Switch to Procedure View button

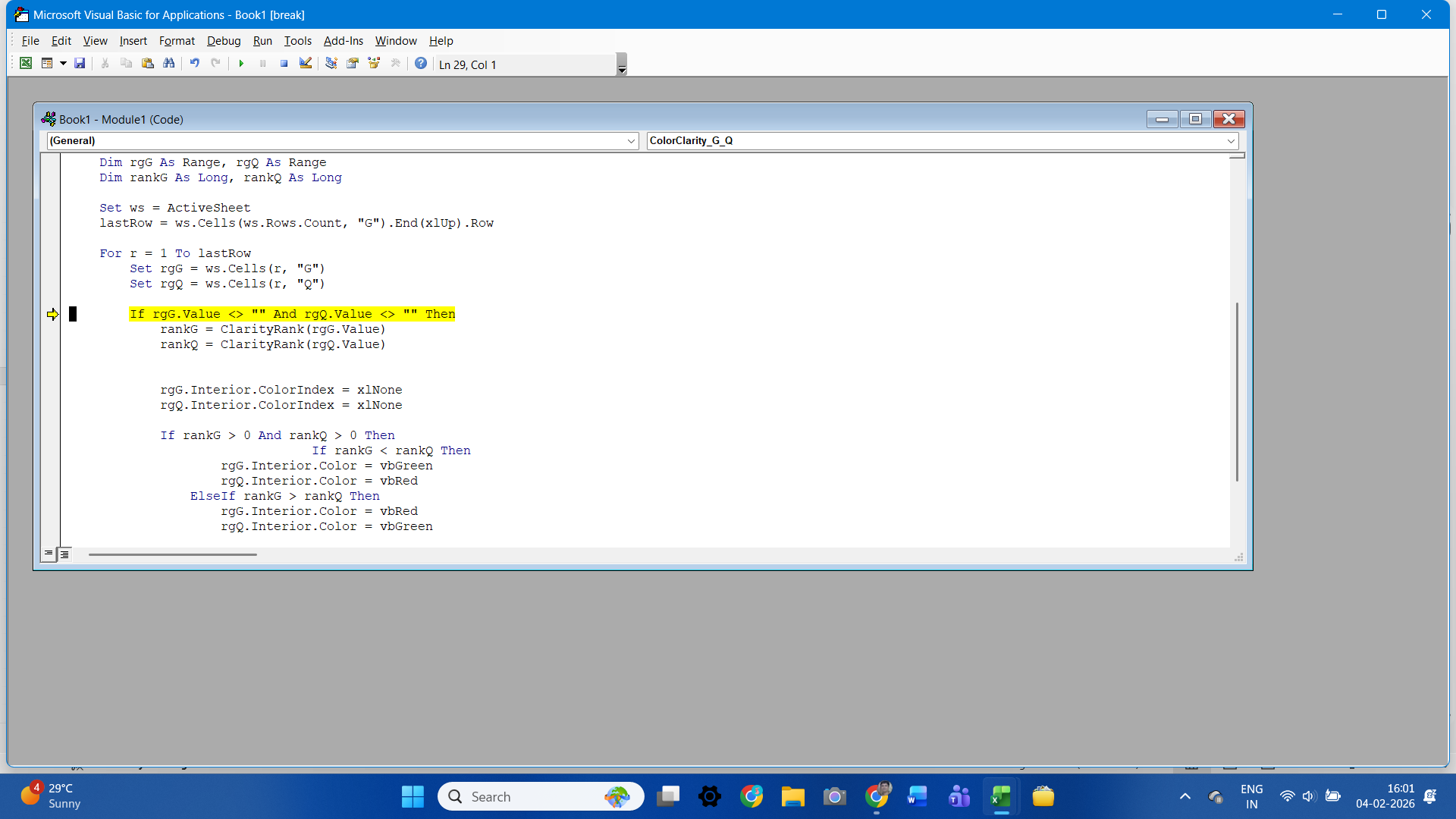point(49,554)
